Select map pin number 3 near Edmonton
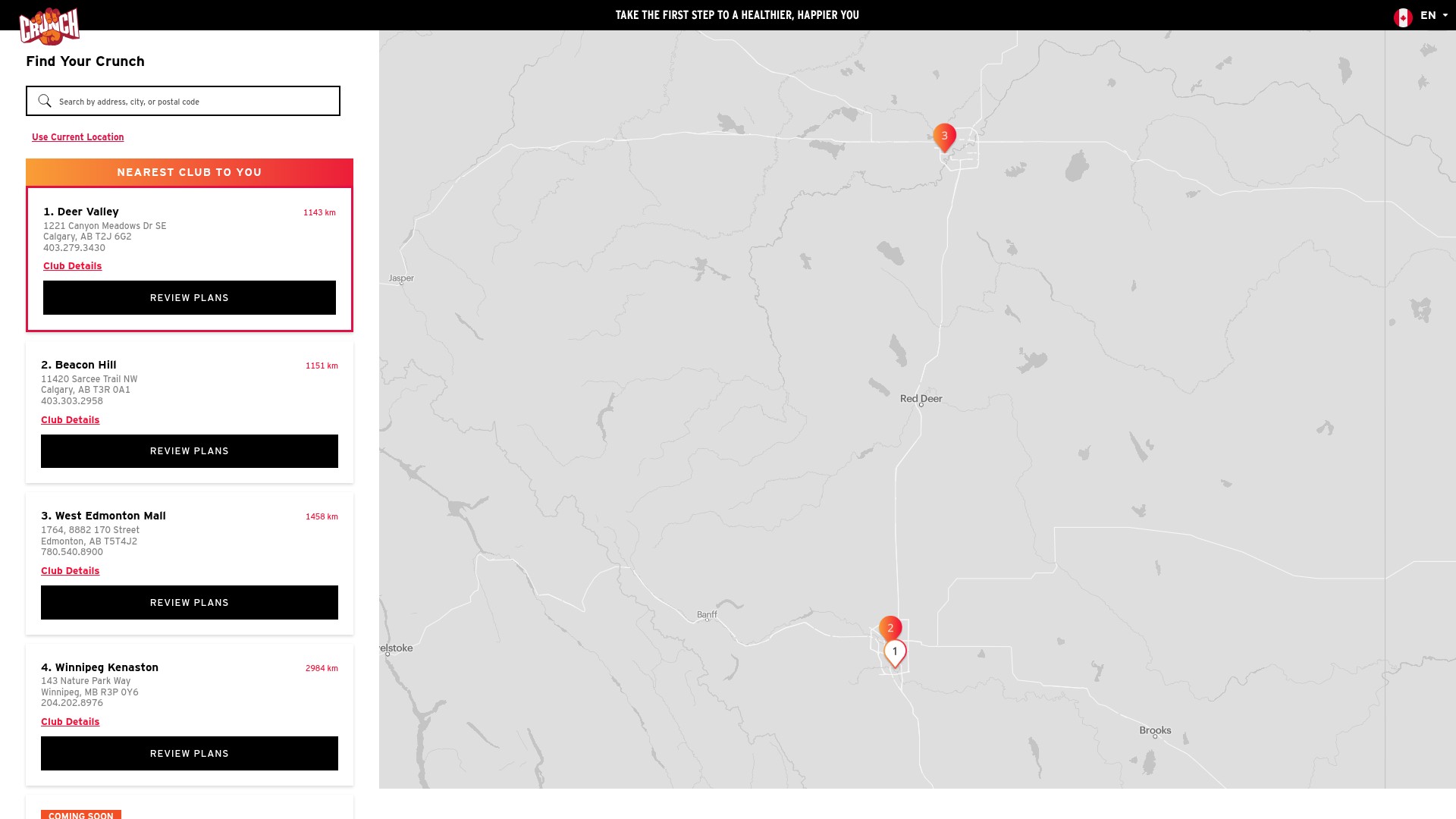Image resolution: width=1456 pixels, height=819 pixels. click(944, 137)
